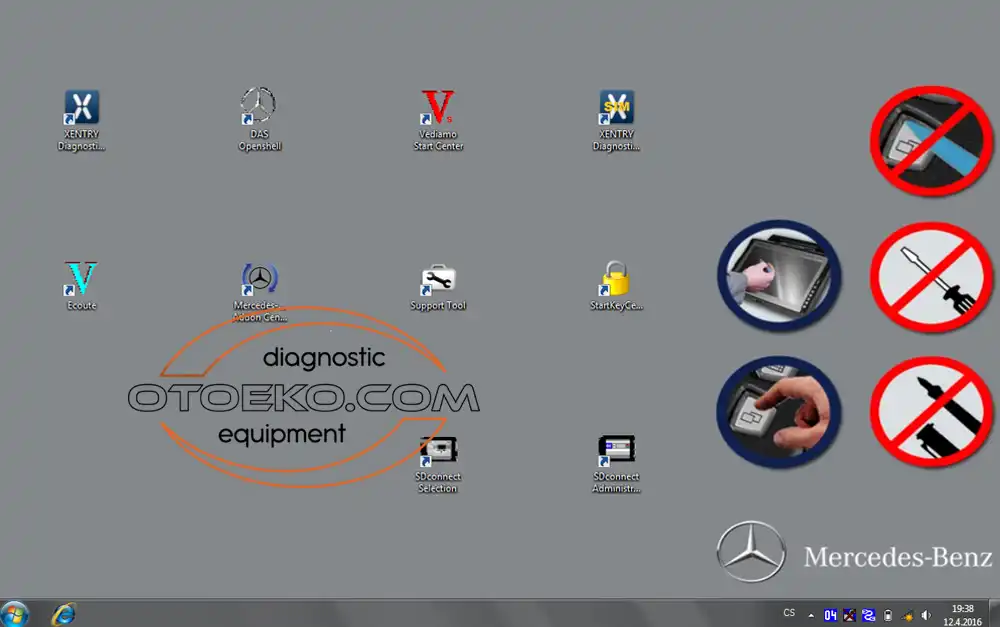Select the XENTRY Diagnostics SIM shortcut
1000x627 pixels.
pos(616,108)
